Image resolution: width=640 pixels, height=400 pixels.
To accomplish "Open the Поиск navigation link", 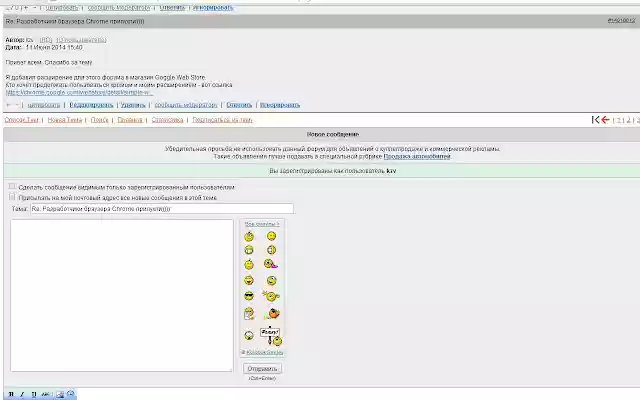I will click(x=100, y=120).
